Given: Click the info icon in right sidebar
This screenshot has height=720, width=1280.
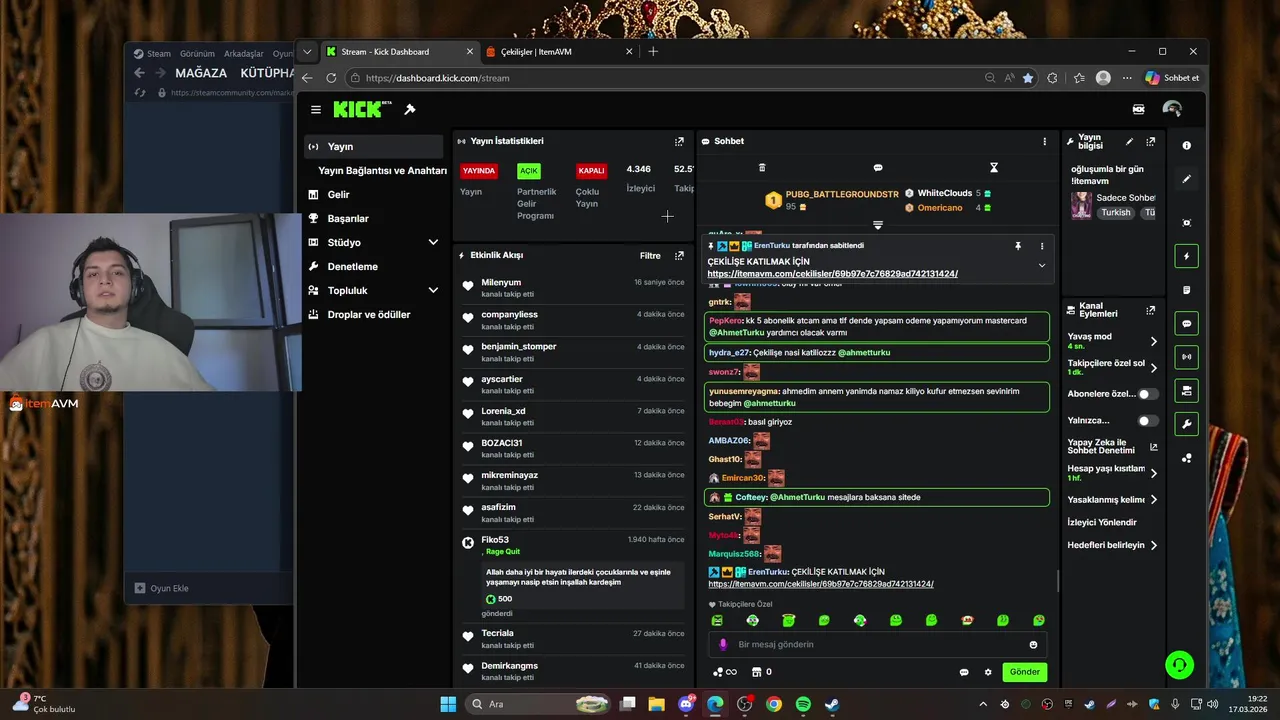Looking at the screenshot, I should click(x=1187, y=145).
